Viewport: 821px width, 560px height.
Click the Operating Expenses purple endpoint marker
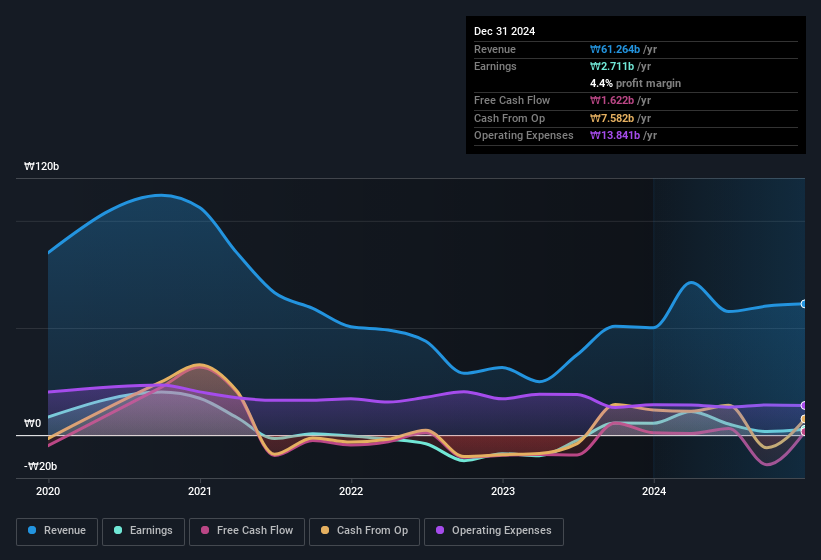point(804,406)
